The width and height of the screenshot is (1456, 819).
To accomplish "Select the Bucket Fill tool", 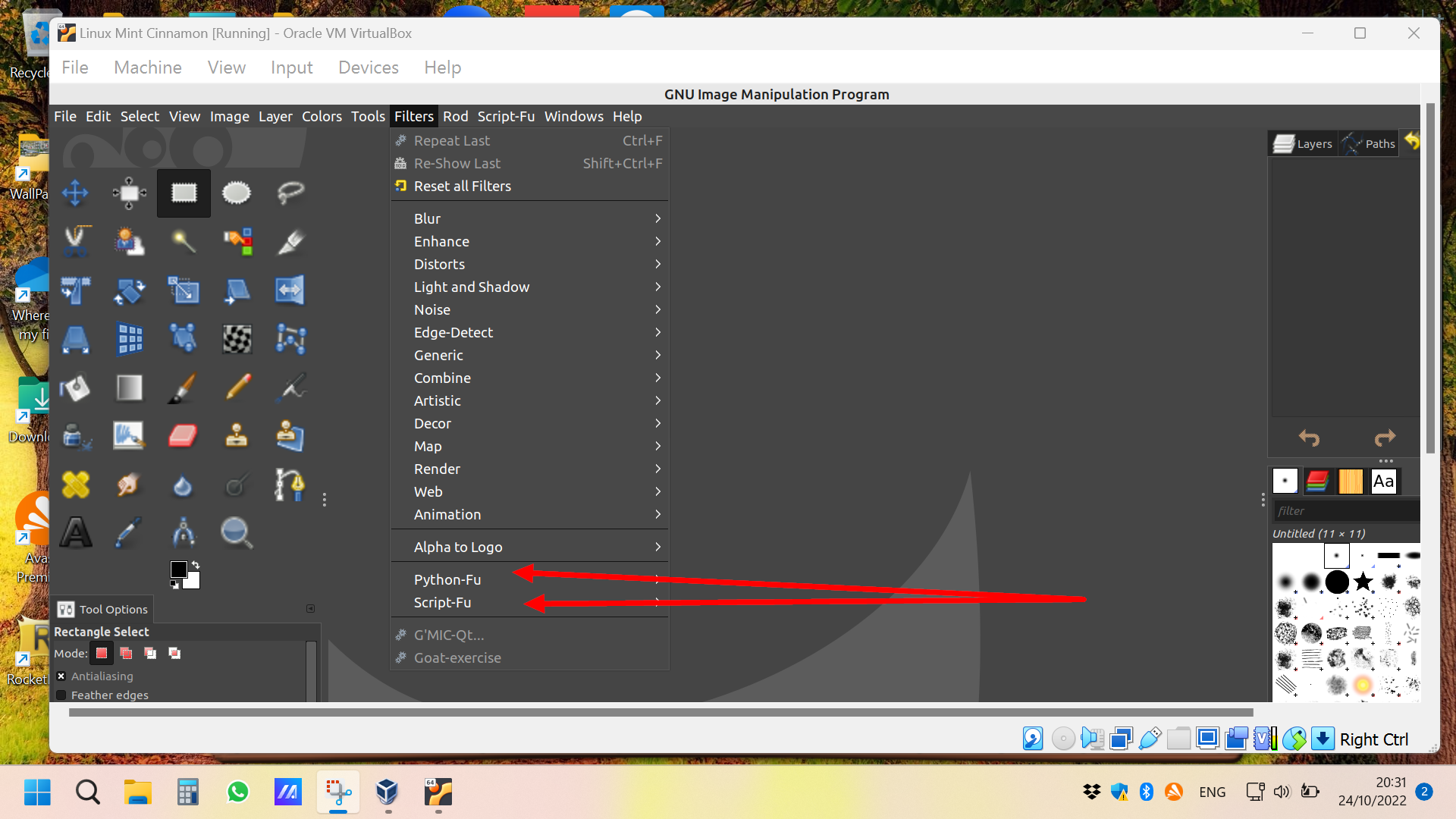I will [75, 388].
